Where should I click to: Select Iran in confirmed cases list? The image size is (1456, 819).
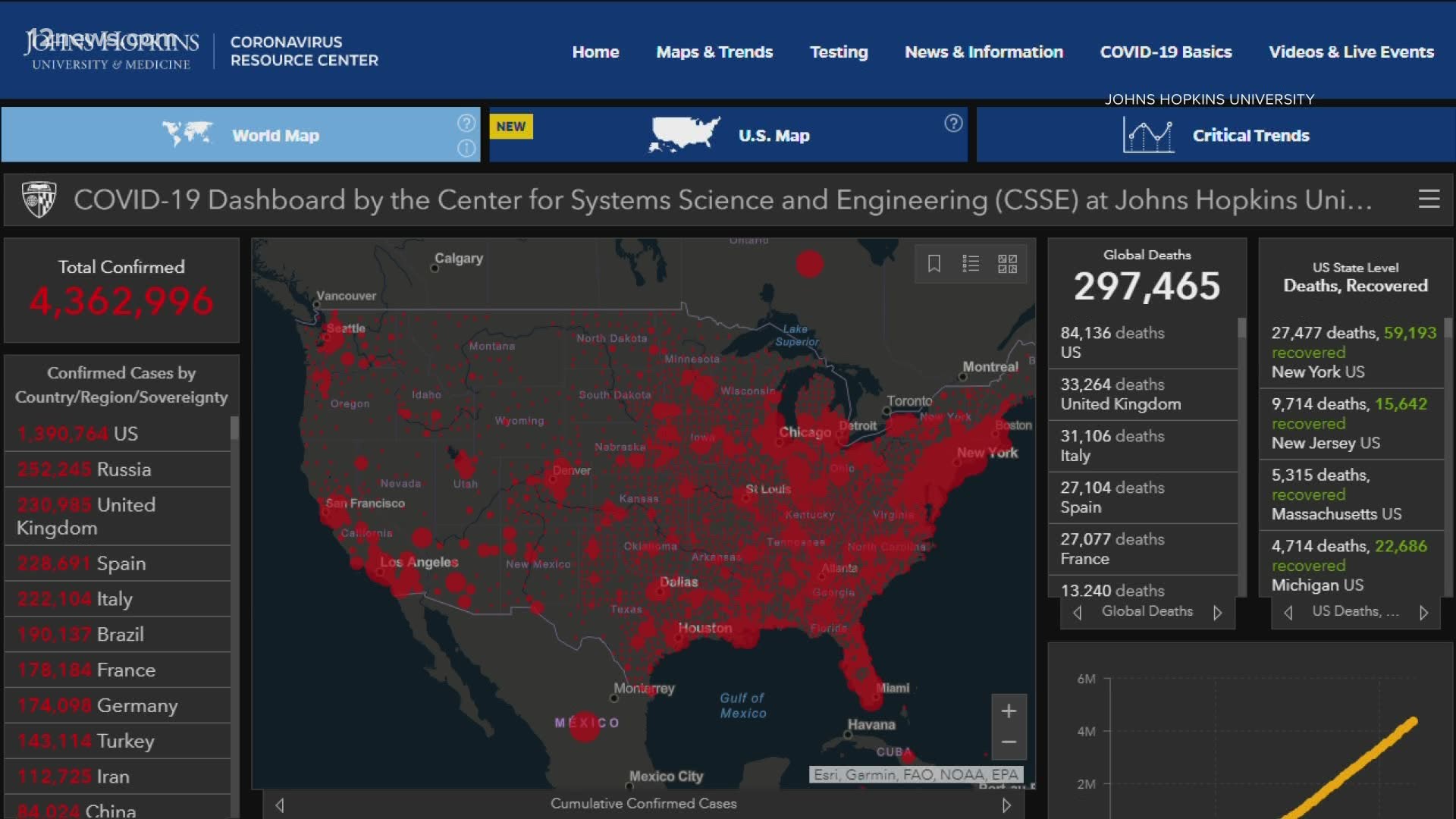coord(118,777)
